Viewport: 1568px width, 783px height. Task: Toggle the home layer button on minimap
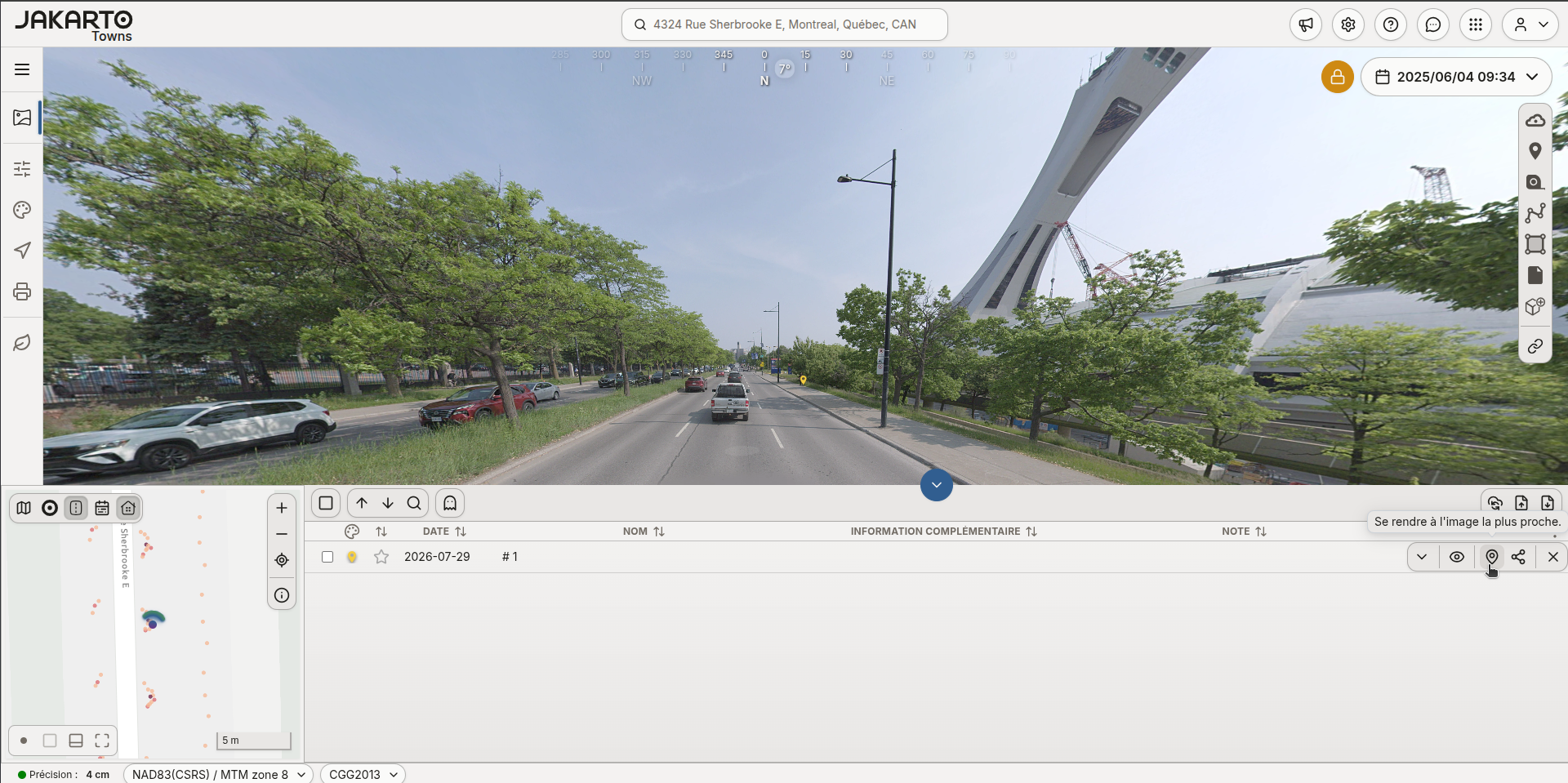click(128, 508)
